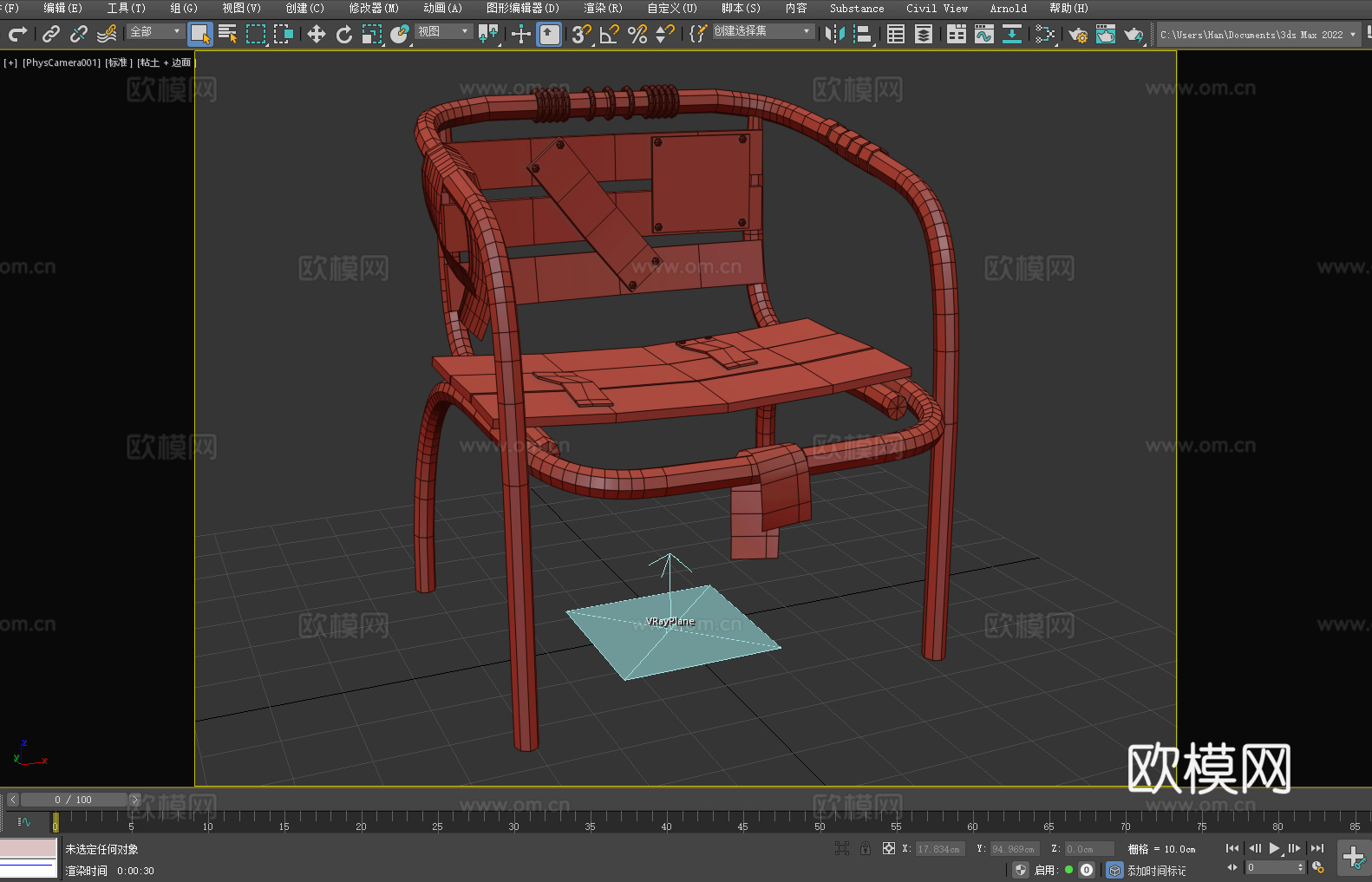This screenshot has width=1372, height=882.
Task: Toggle Selection Lock padlock
Action: coord(866,848)
